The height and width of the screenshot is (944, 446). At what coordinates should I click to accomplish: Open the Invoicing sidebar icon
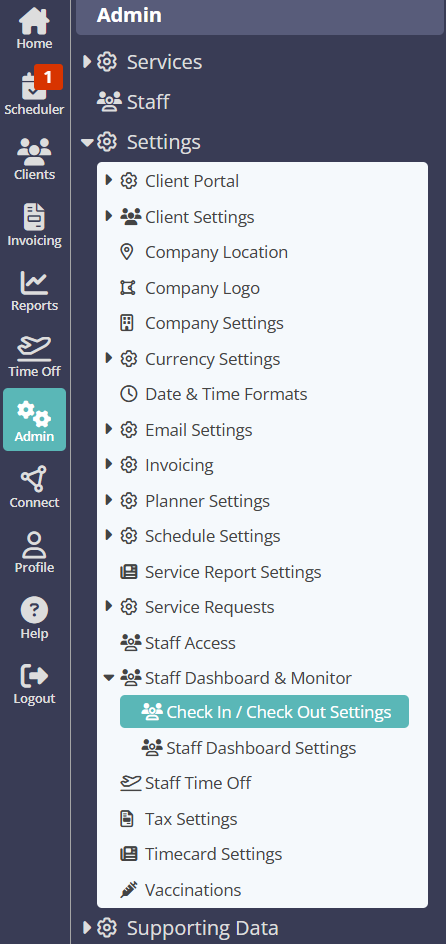coord(34,217)
